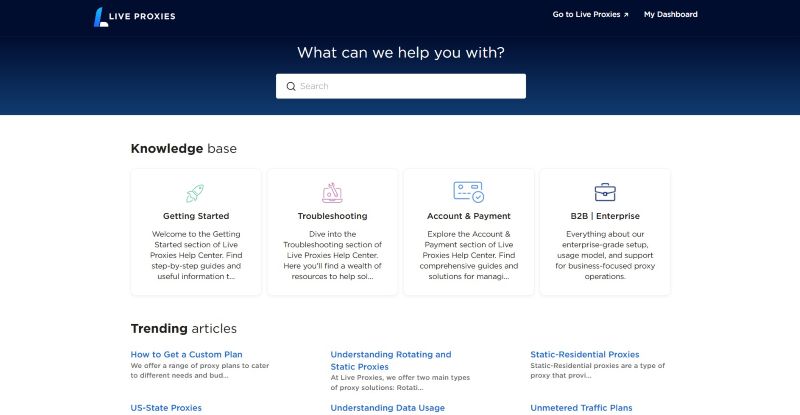This screenshot has height=415, width=800.
Task: Click the B2B Enterprise briefcase icon
Action: coord(605,192)
